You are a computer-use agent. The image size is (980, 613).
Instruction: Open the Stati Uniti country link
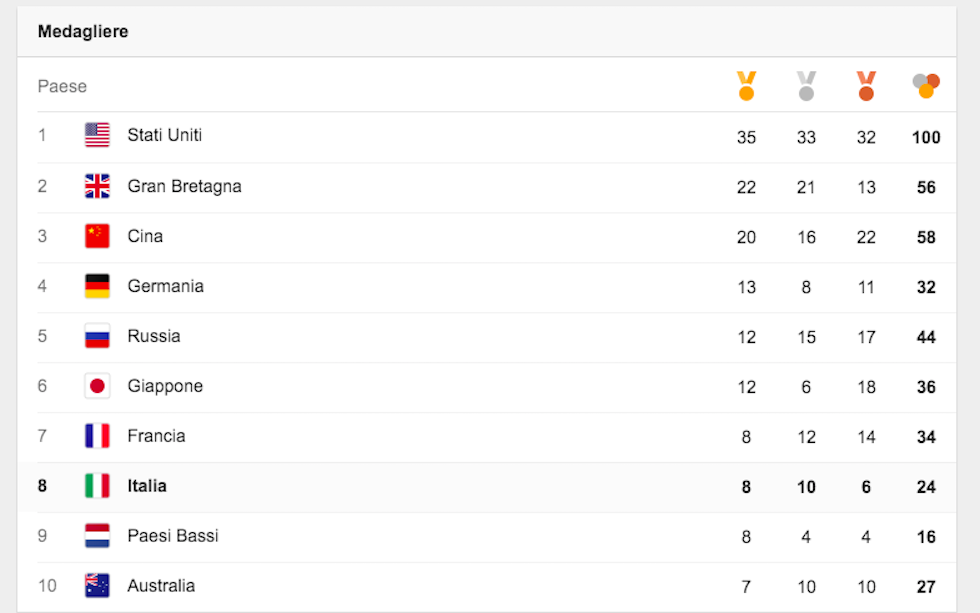tap(165, 135)
